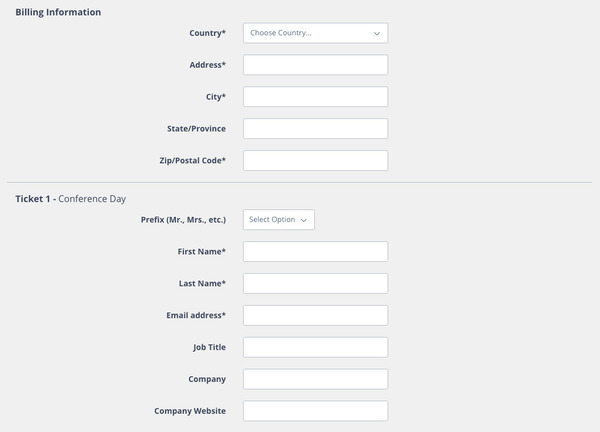Click the Ticket 1 - Conference Day heading
Image resolution: width=600 pixels, height=432 pixels.
pyautogui.click(x=70, y=199)
